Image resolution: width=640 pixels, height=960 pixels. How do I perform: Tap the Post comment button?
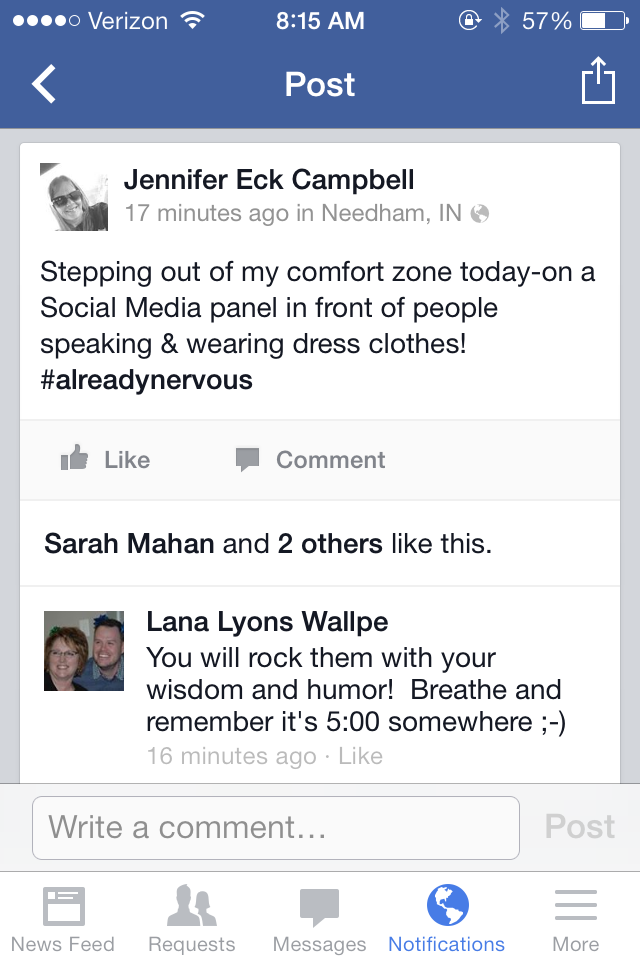point(579,827)
